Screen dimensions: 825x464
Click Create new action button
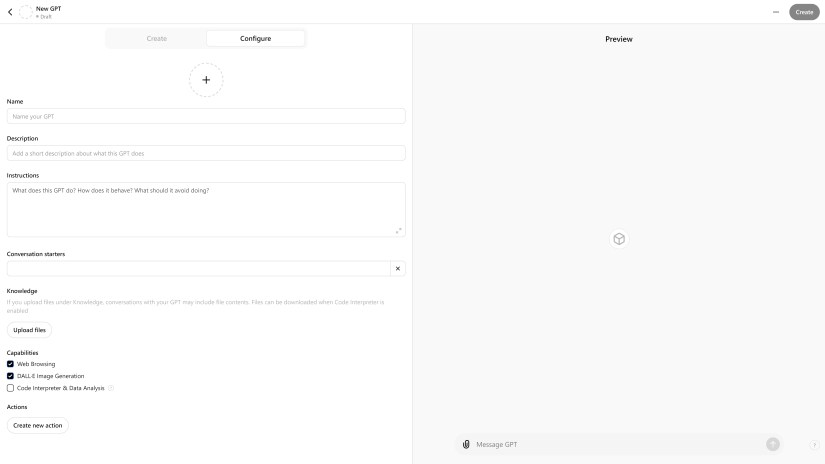tap(37, 425)
